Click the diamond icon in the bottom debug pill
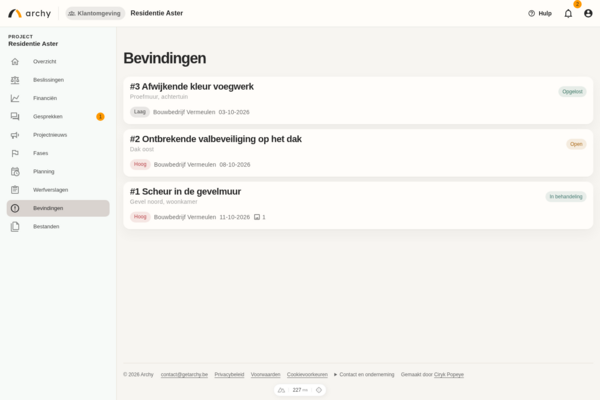 (319, 390)
